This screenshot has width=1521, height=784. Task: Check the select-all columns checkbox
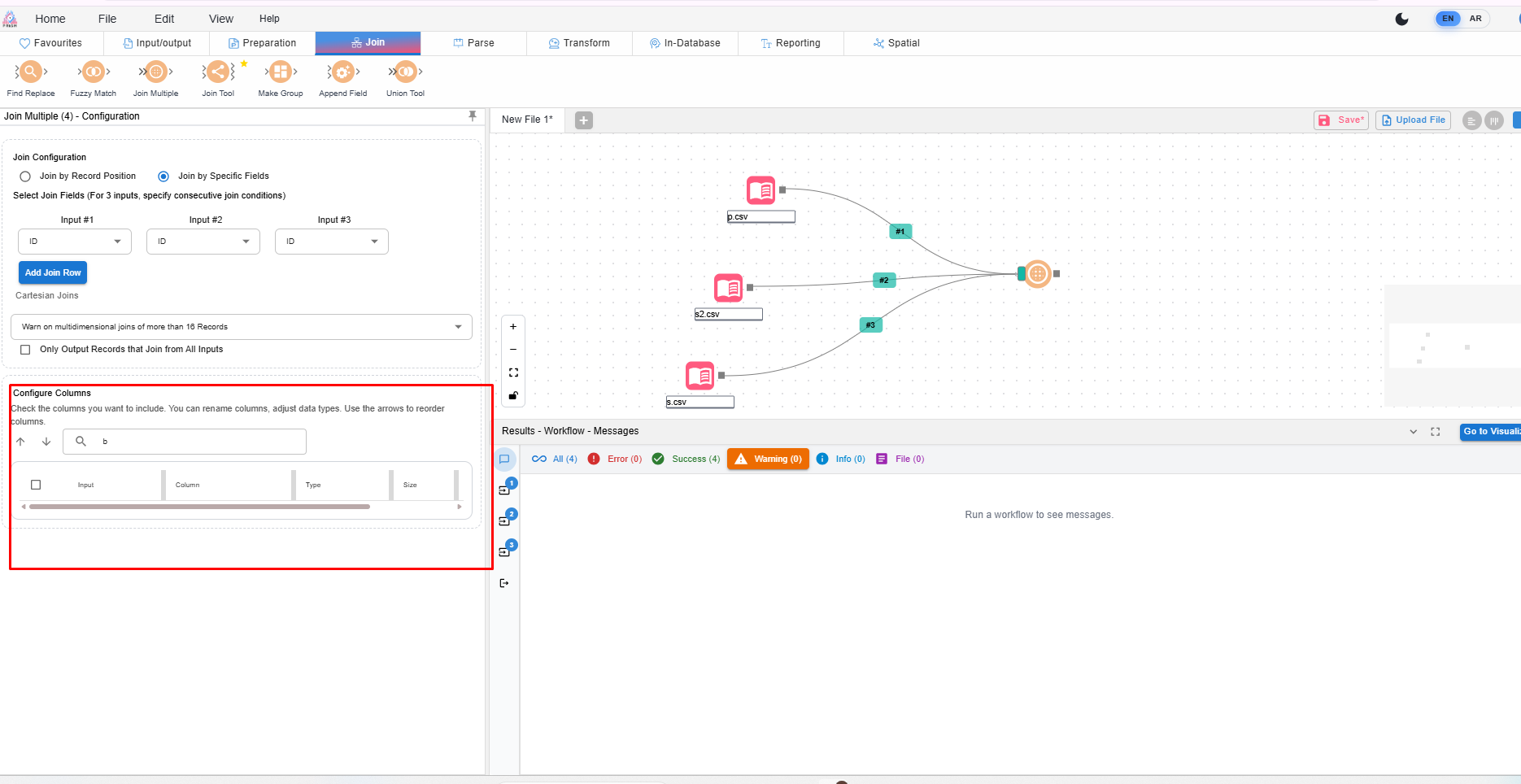click(36, 485)
